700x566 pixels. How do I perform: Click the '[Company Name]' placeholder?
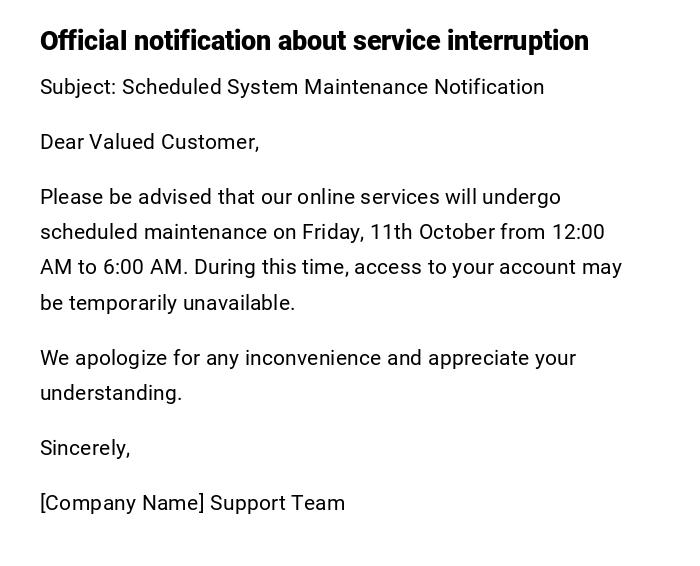click(122, 503)
